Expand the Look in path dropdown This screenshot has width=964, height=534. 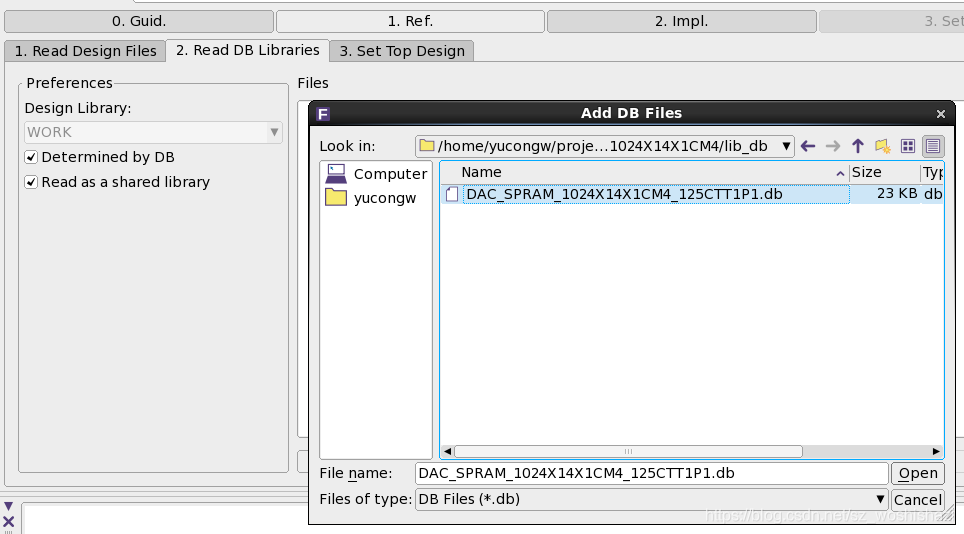tap(786, 146)
